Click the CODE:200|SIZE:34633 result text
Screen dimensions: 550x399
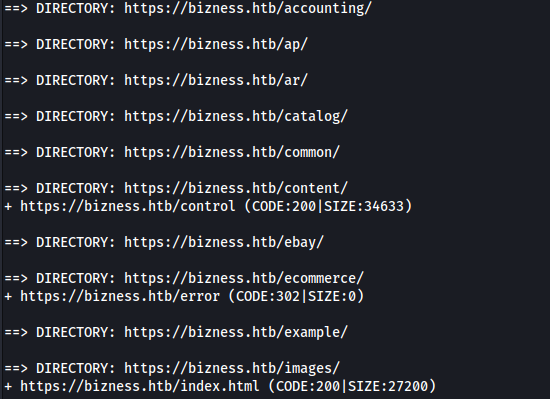[328, 206]
